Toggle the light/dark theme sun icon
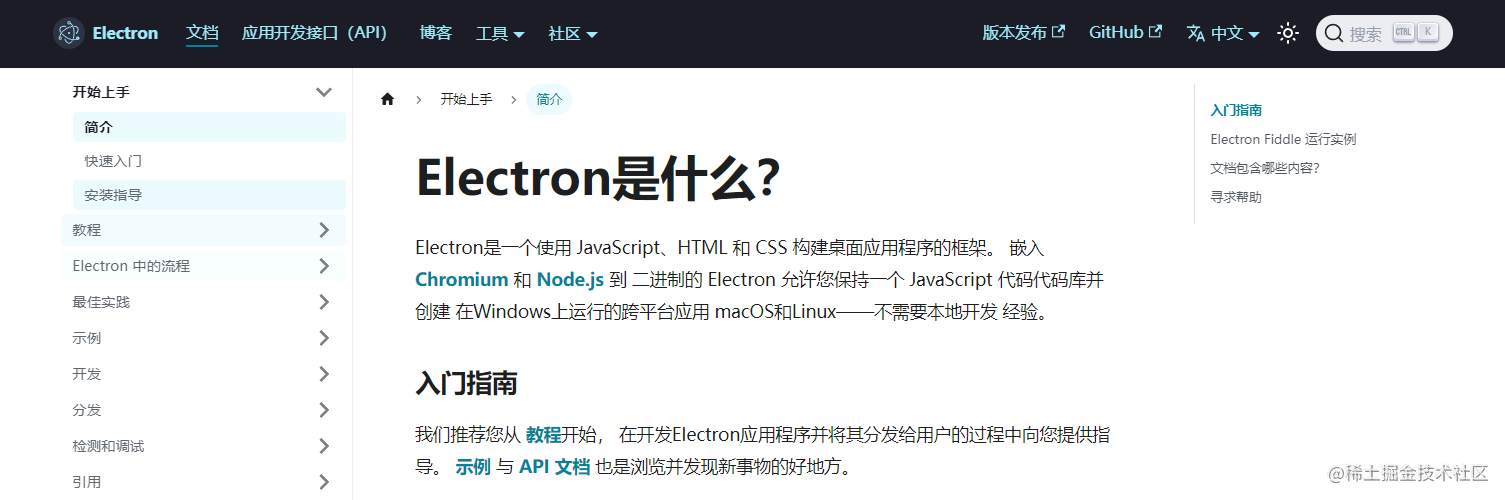The image size is (1505, 500). [x=1288, y=33]
